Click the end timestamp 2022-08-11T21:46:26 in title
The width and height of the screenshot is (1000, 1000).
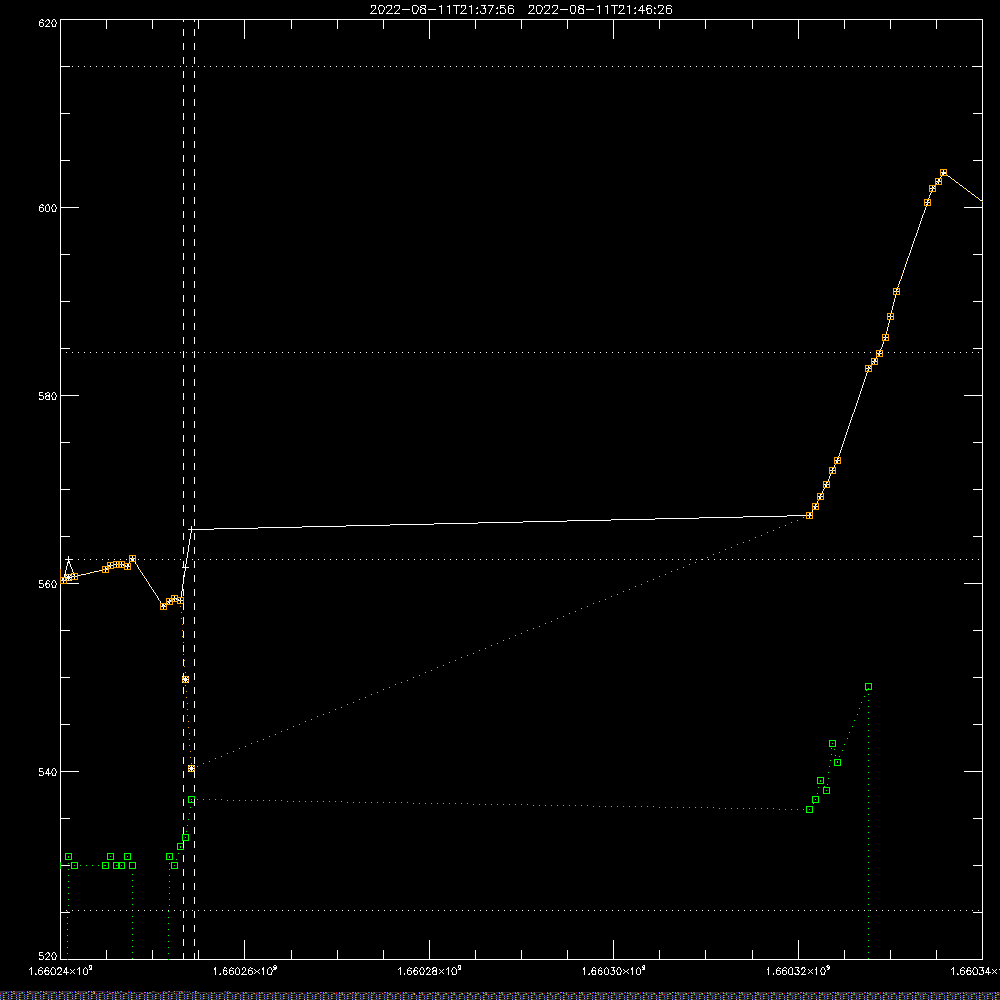coord(600,10)
